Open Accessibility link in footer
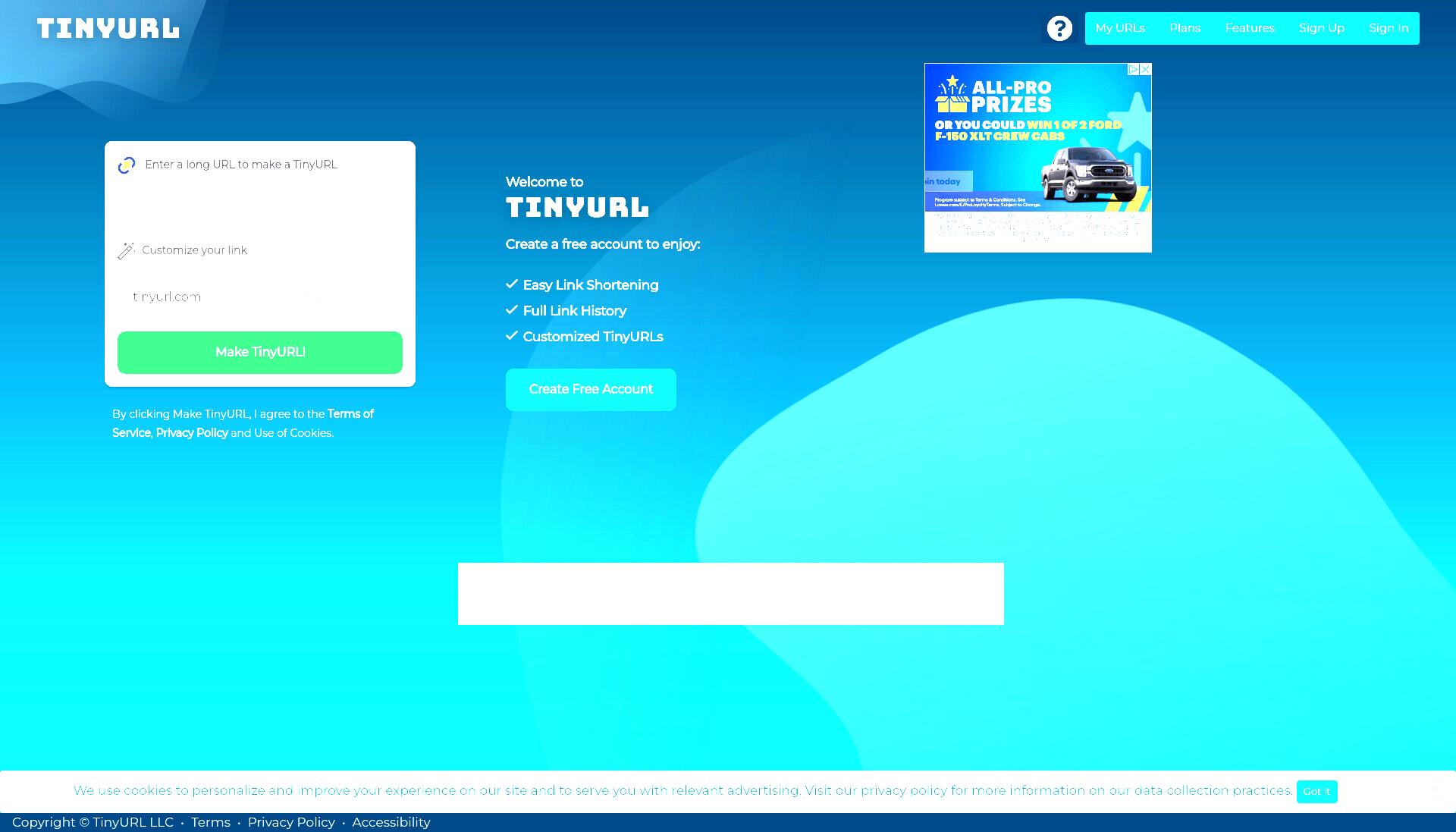The image size is (1456, 832). click(391, 822)
